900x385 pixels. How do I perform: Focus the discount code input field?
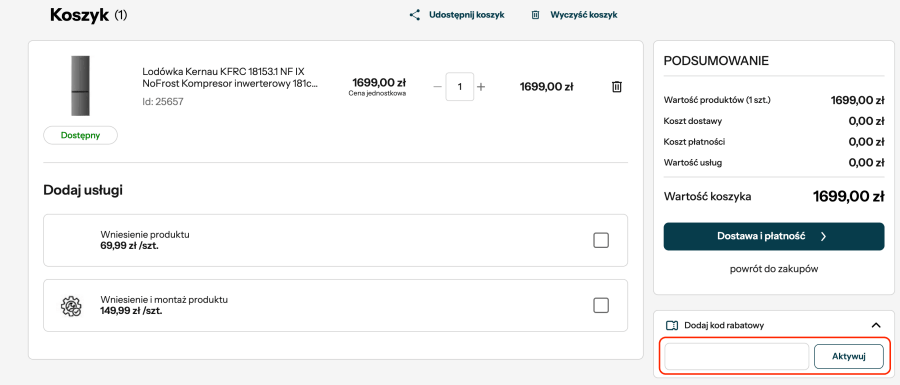point(736,357)
